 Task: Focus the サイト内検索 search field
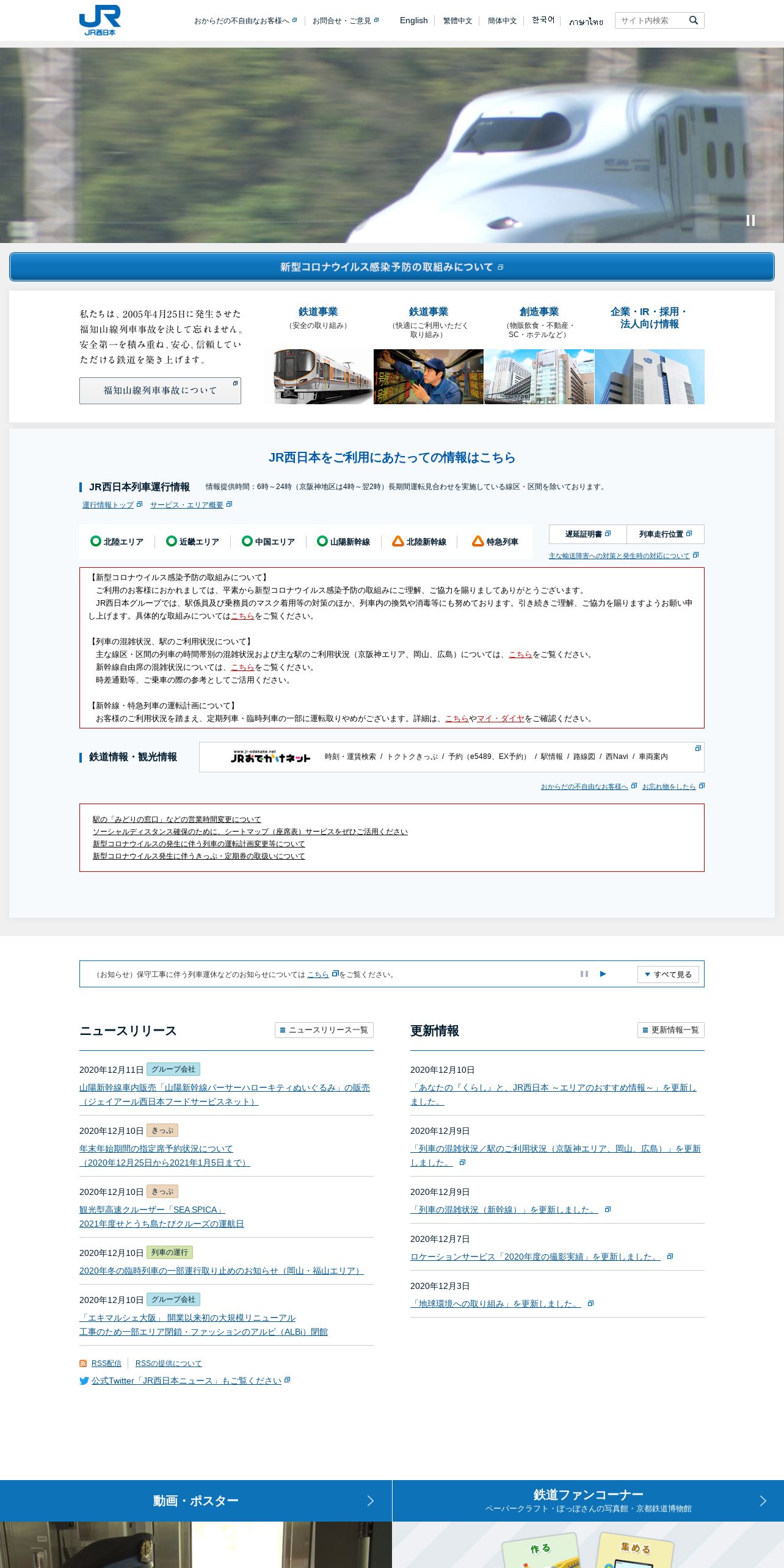(x=651, y=20)
